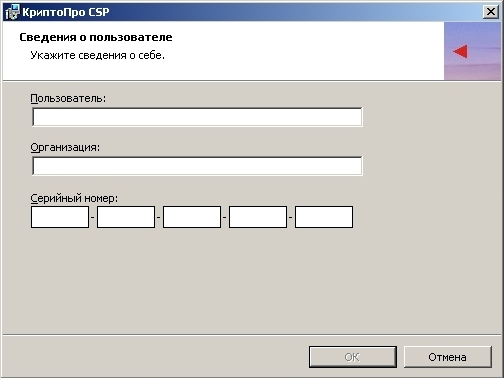Select the fourth serial number box
This screenshot has height=378, width=504.
pyautogui.click(x=258, y=217)
